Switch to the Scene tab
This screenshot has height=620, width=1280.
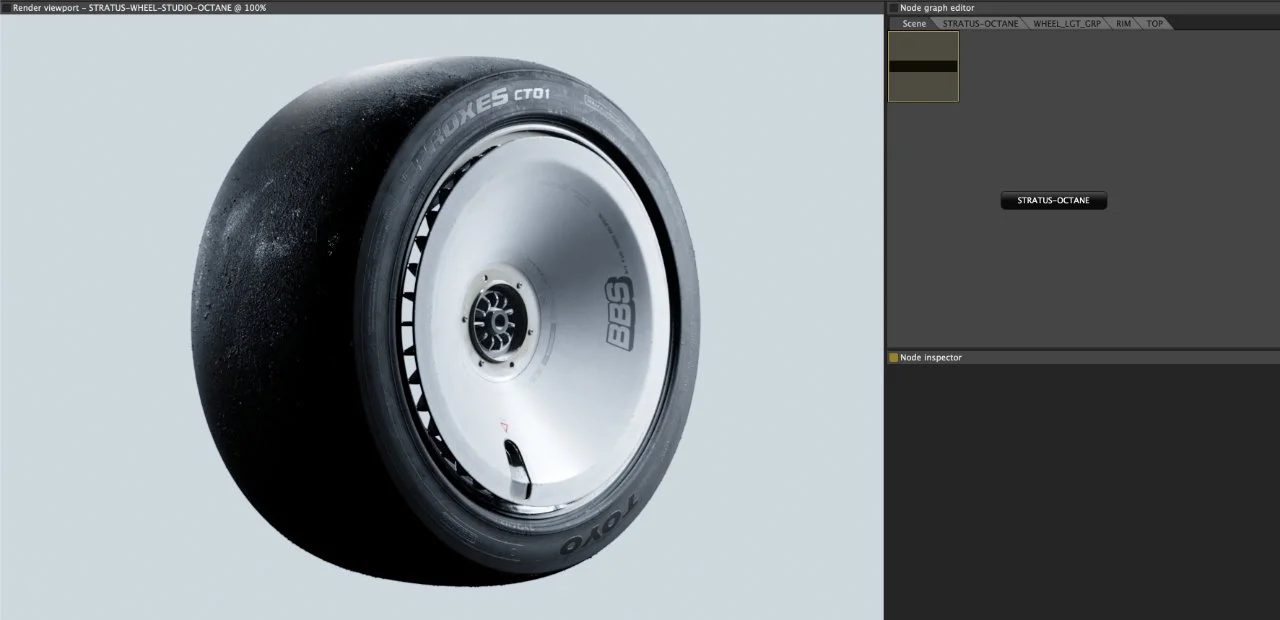[x=913, y=23]
